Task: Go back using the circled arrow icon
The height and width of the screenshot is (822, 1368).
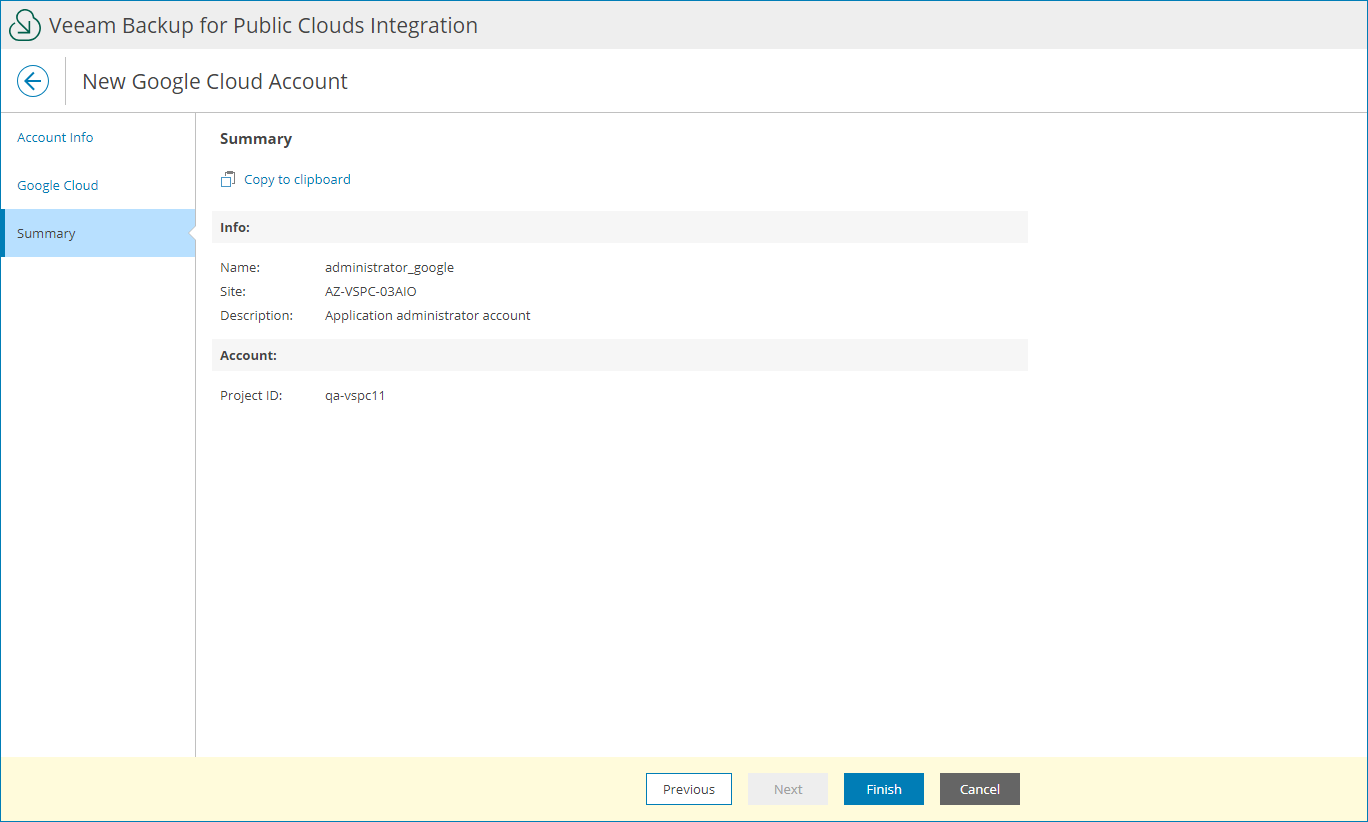Action: coord(33,81)
